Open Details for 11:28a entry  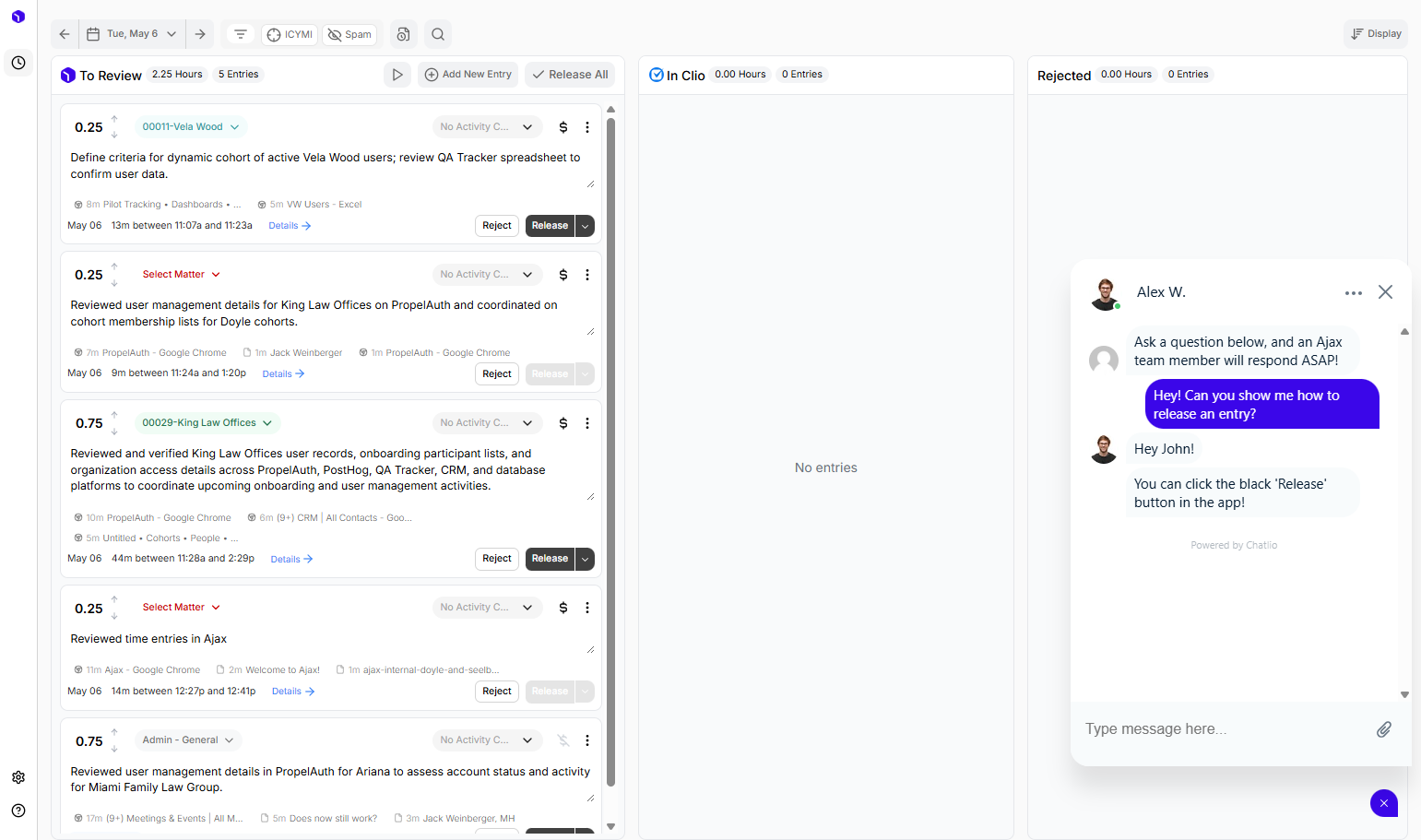point(291,560)
